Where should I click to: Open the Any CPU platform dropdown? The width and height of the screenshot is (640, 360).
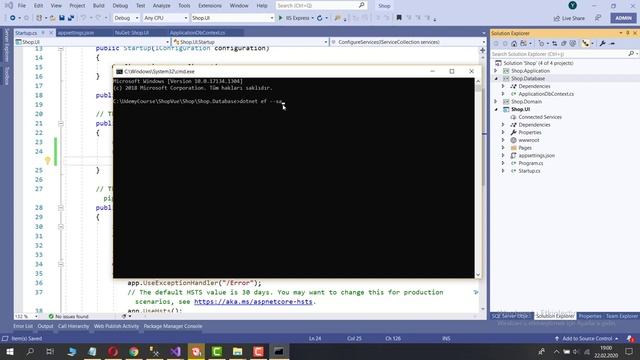click(x=165, y=18)
